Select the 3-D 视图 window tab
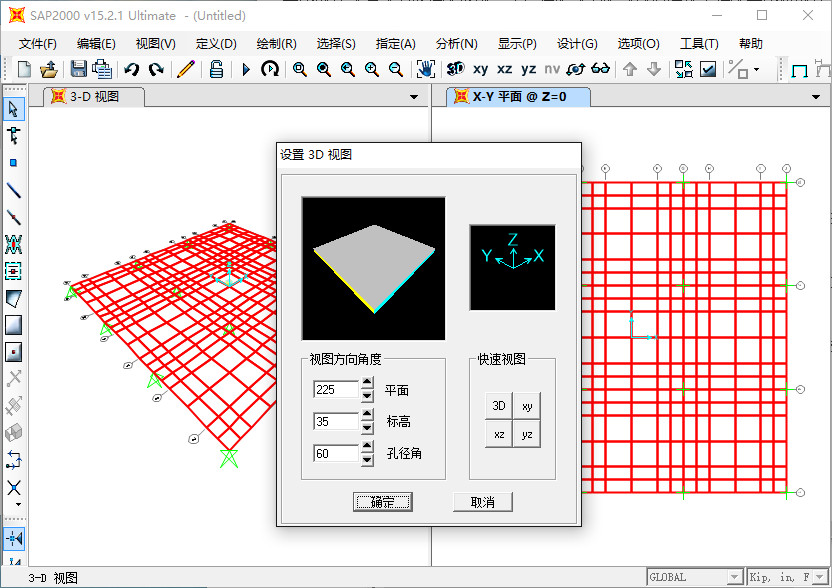Viewport: 832px width, 588px height. pyautogui.click(x=94, y=97)
